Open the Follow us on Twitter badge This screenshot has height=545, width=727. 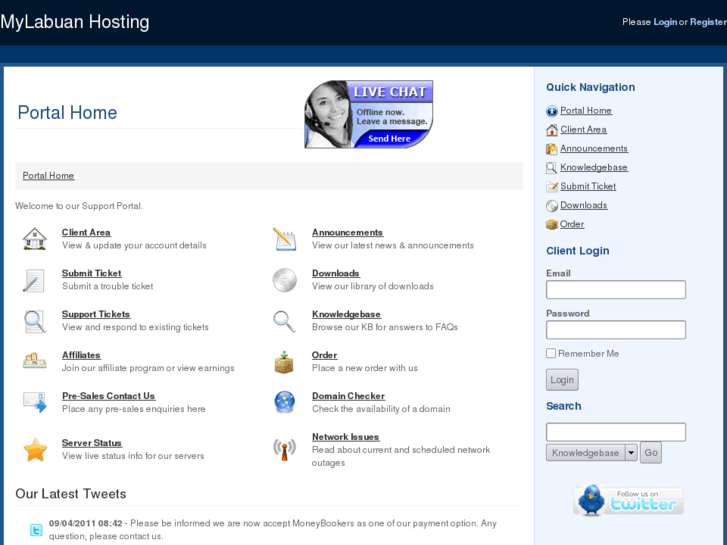[x=628, y=501]
